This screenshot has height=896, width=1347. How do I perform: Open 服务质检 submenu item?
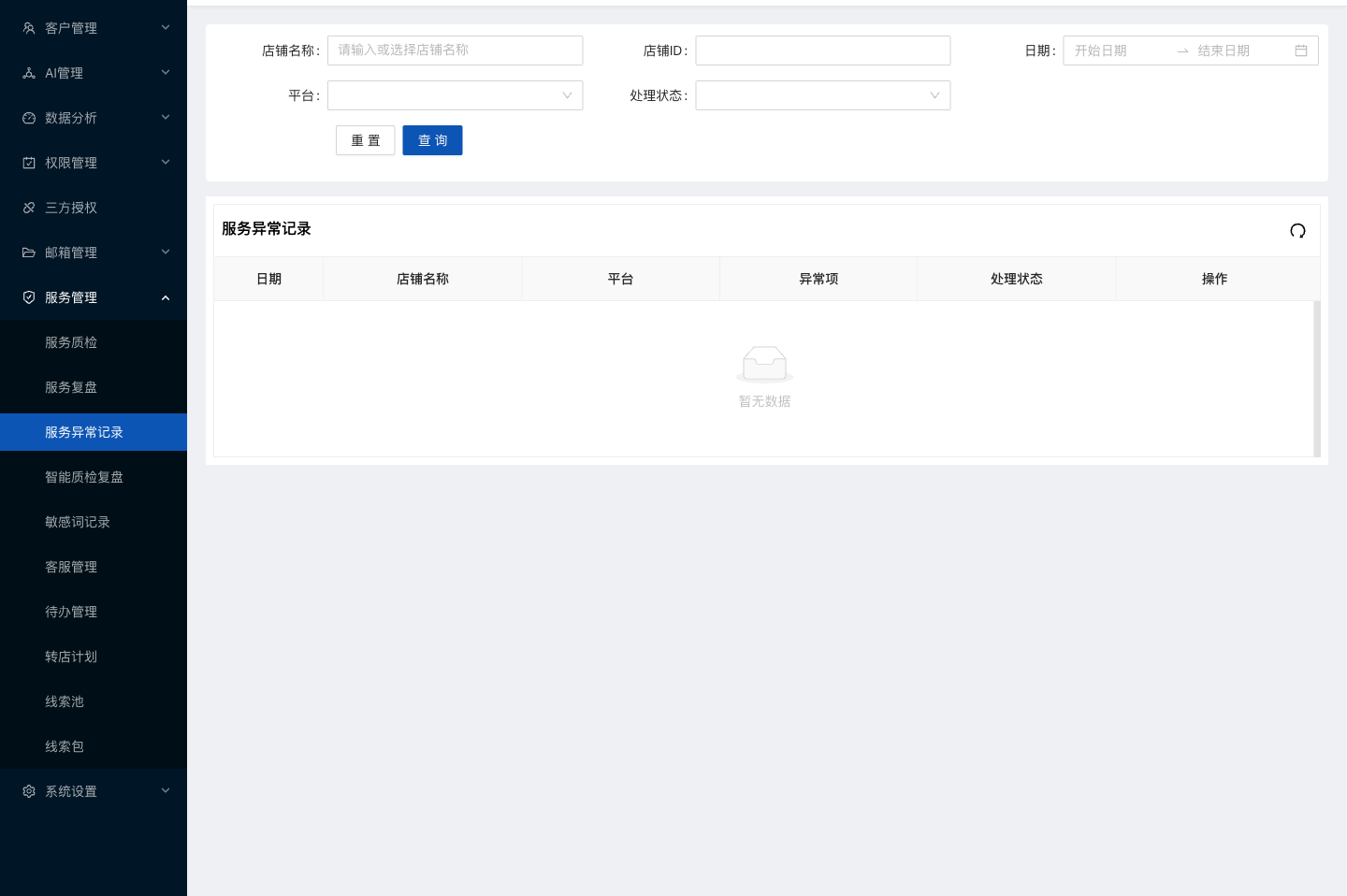point(94,342)
